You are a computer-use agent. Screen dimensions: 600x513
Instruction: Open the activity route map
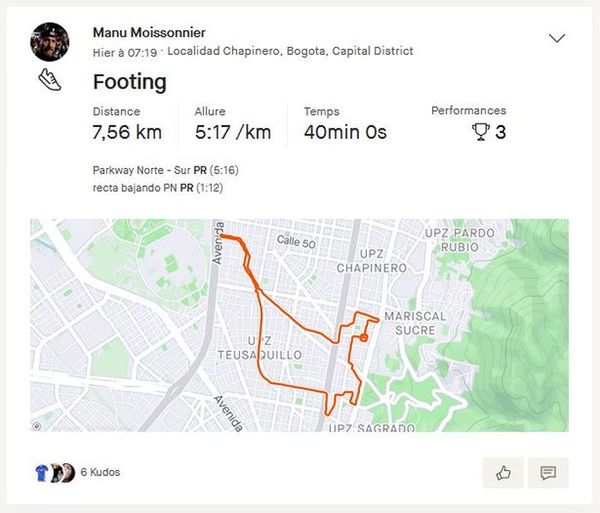pyautogui.click(x=299, y=325)
